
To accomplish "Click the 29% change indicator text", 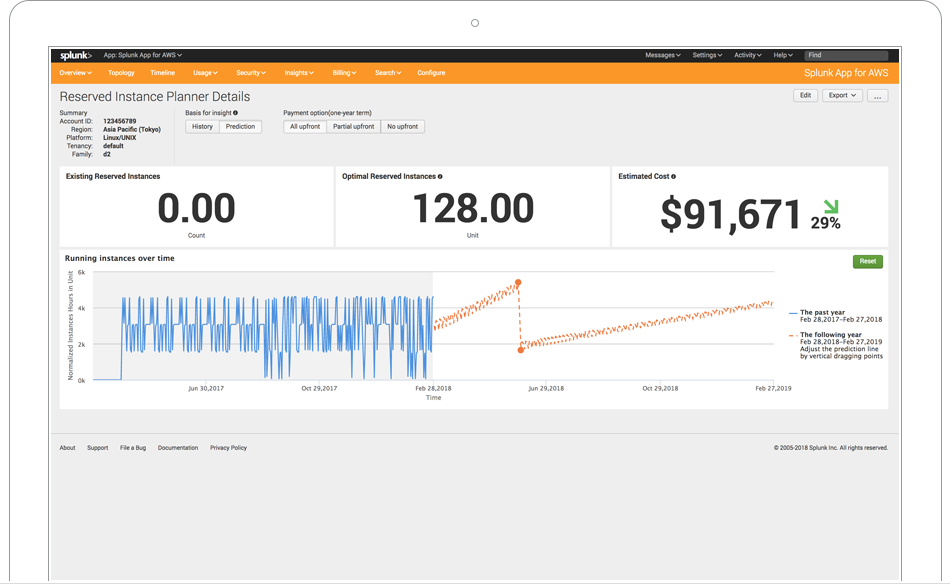I will [826, 224].
